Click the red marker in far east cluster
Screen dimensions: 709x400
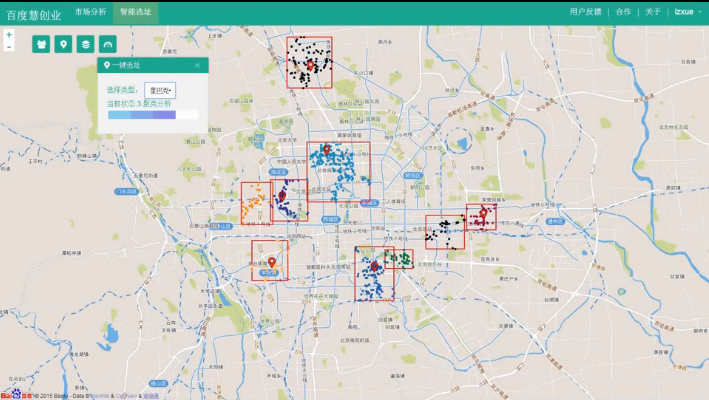(482, 213)
